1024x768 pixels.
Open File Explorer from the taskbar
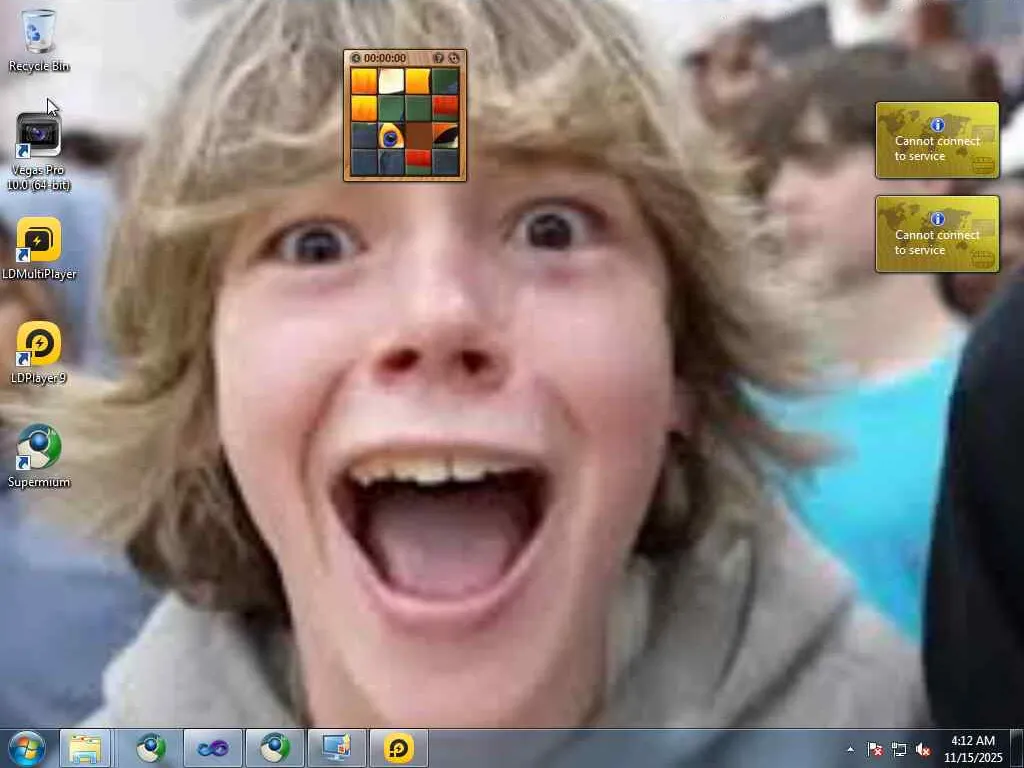pos(86,748)
